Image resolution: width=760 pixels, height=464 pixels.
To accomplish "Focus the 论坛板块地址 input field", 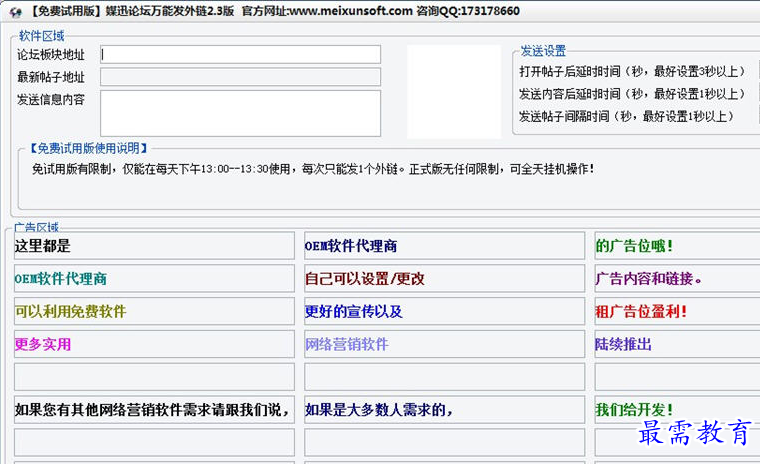I will pos(240,54).
